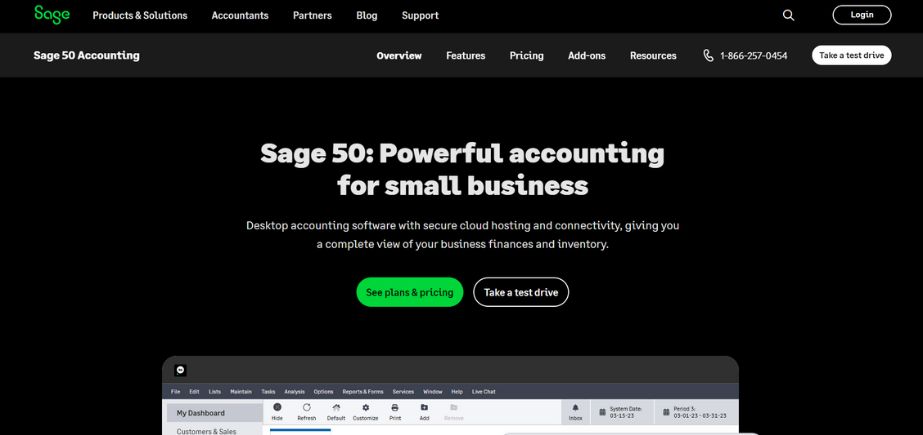Click the Default home icon
Screen dimensions: 923x435
pos(336,407)
